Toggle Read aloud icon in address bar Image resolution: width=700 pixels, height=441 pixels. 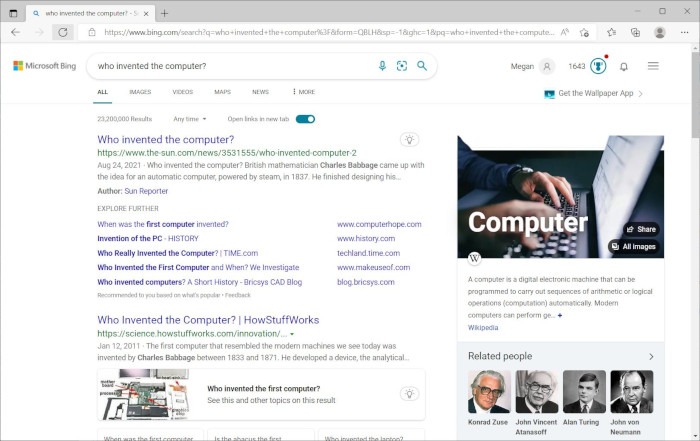pyautogui.click(x=565, y=32)
